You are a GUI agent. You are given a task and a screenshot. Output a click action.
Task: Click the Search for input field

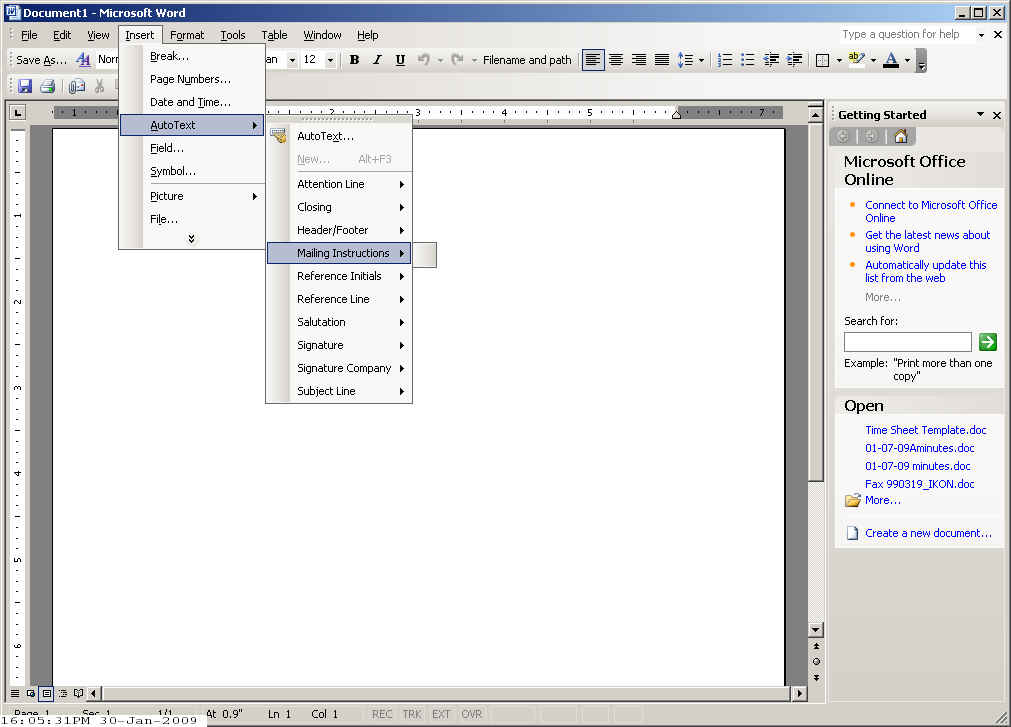[907, 342]
